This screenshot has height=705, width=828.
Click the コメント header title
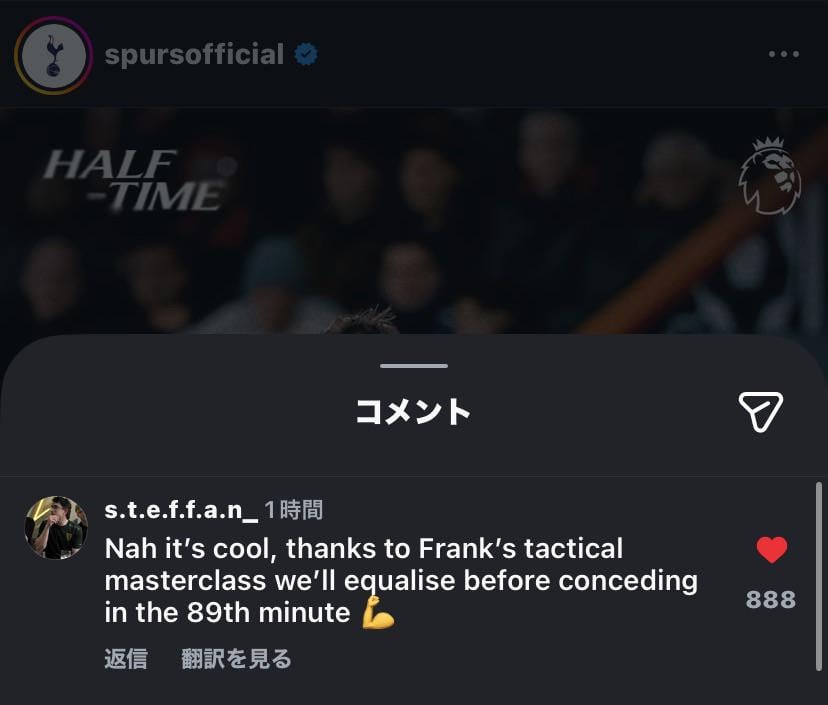click(413, 411)
